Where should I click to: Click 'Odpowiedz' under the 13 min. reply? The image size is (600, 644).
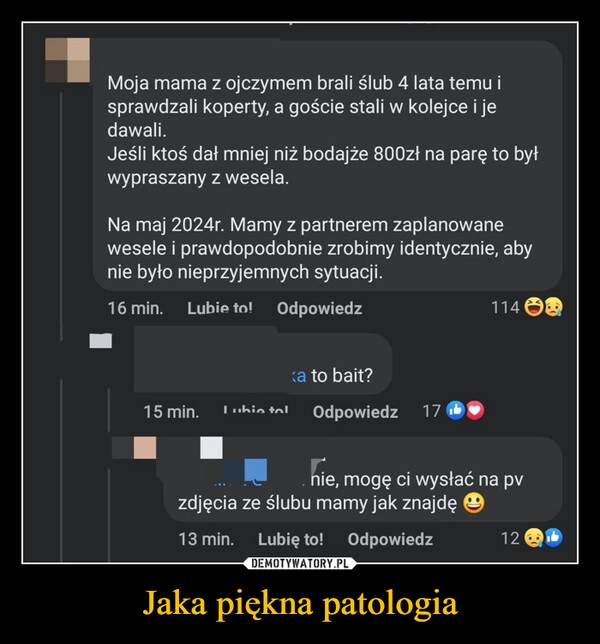pos(390,539)
